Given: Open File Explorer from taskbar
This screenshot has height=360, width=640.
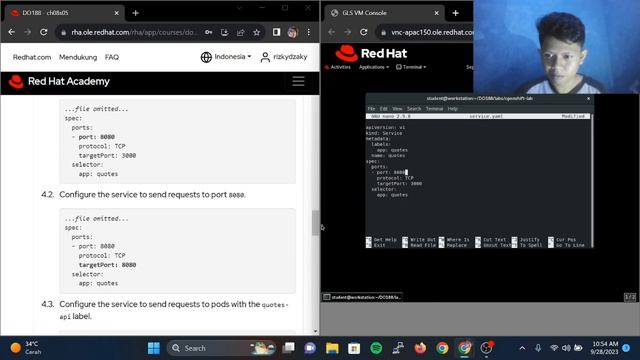Looking at the screenshot, I should tap(332, 348).
